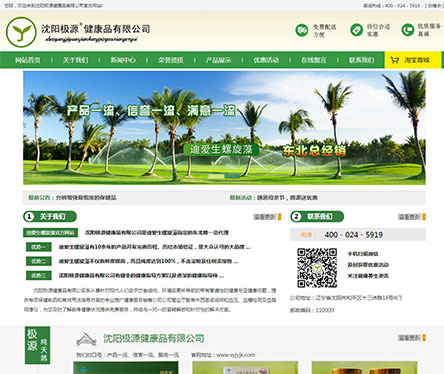
Task: Click the green 沈阳极源健康品有限公司 bottom heading
Action: (x=154, y=339)
